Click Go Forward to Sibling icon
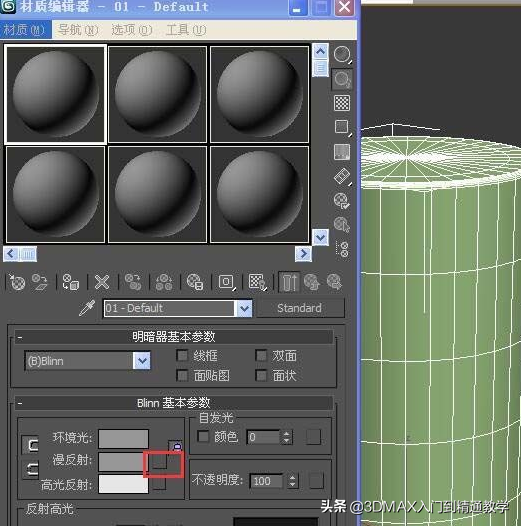The width and height of the screenshot is (521, 526). [334, 282]
